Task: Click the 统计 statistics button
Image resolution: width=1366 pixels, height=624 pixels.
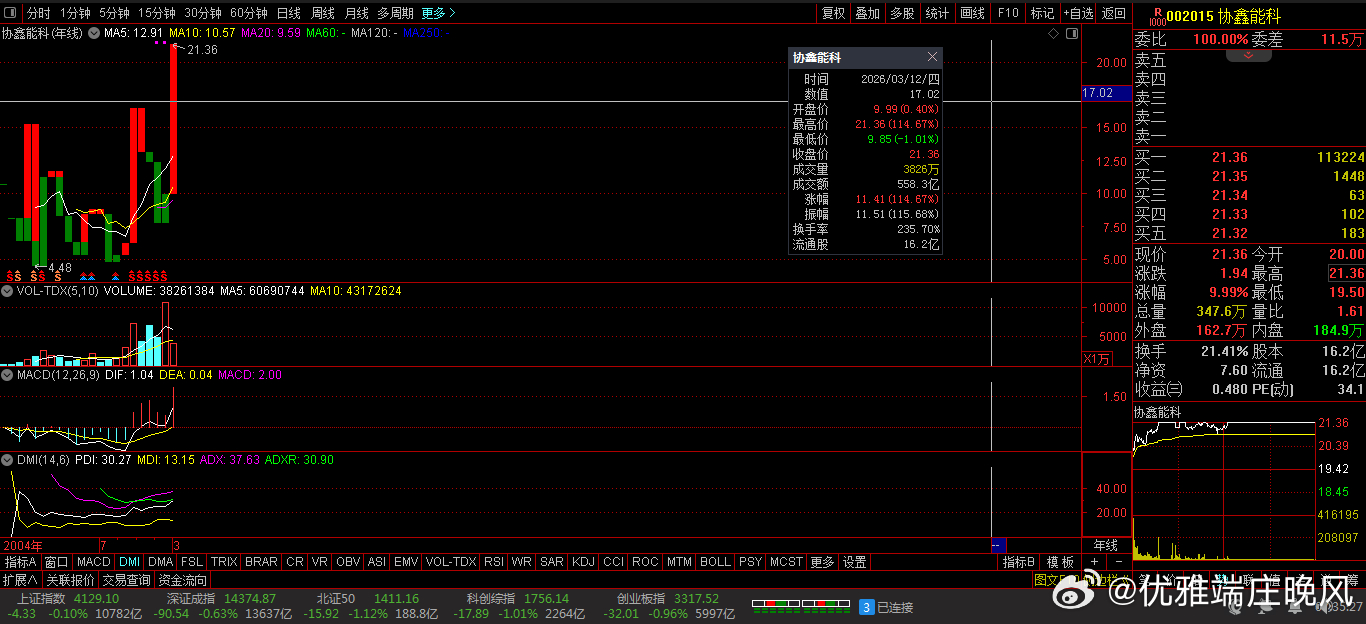Action: tap(937, 13)
